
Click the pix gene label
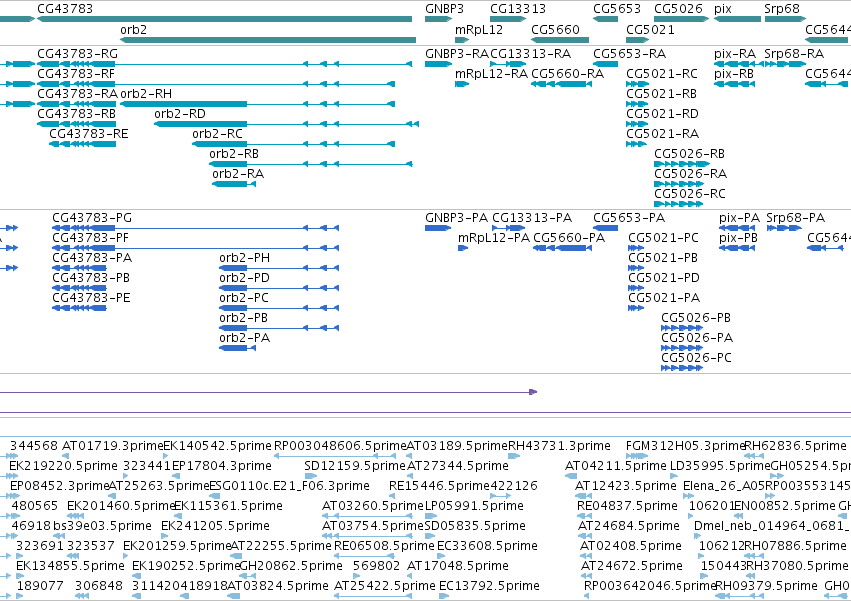tap(723, 9)
